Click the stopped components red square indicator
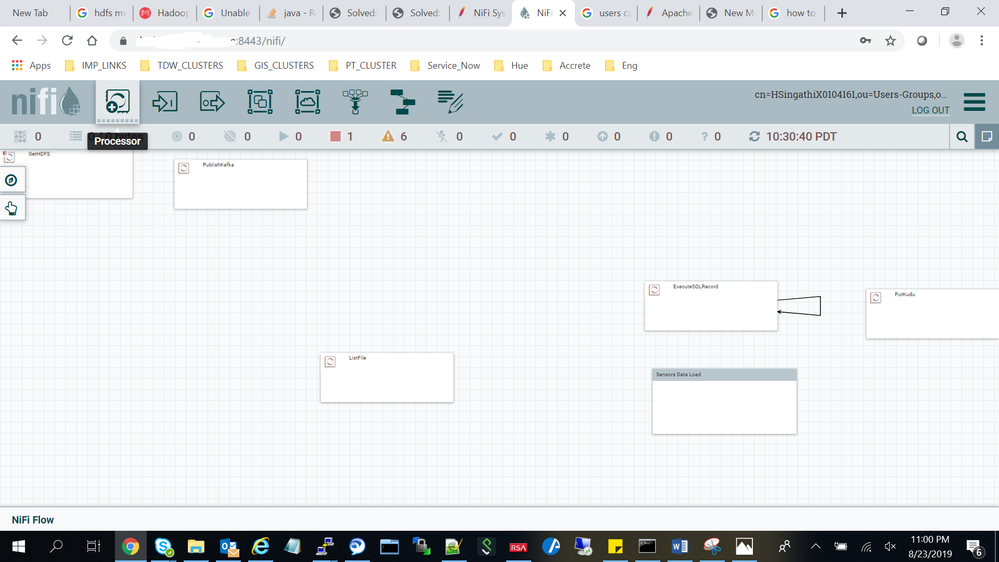 point(335,136)
